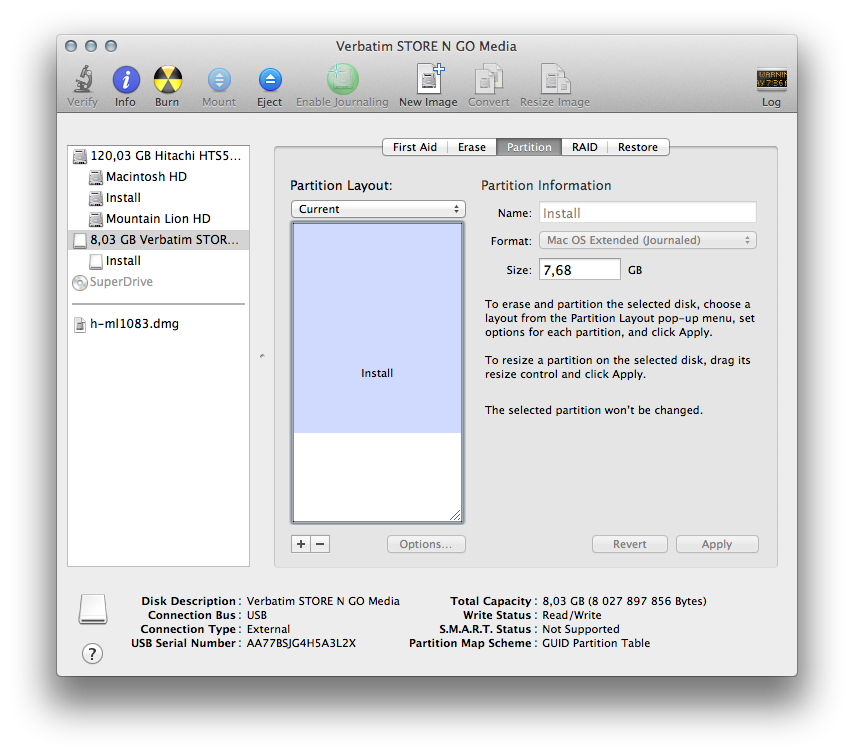Select the SuperDrive entry
Image resolution: width=854 pixels, height=755 pixels.
pyautogui.click(x=158, y=282)
